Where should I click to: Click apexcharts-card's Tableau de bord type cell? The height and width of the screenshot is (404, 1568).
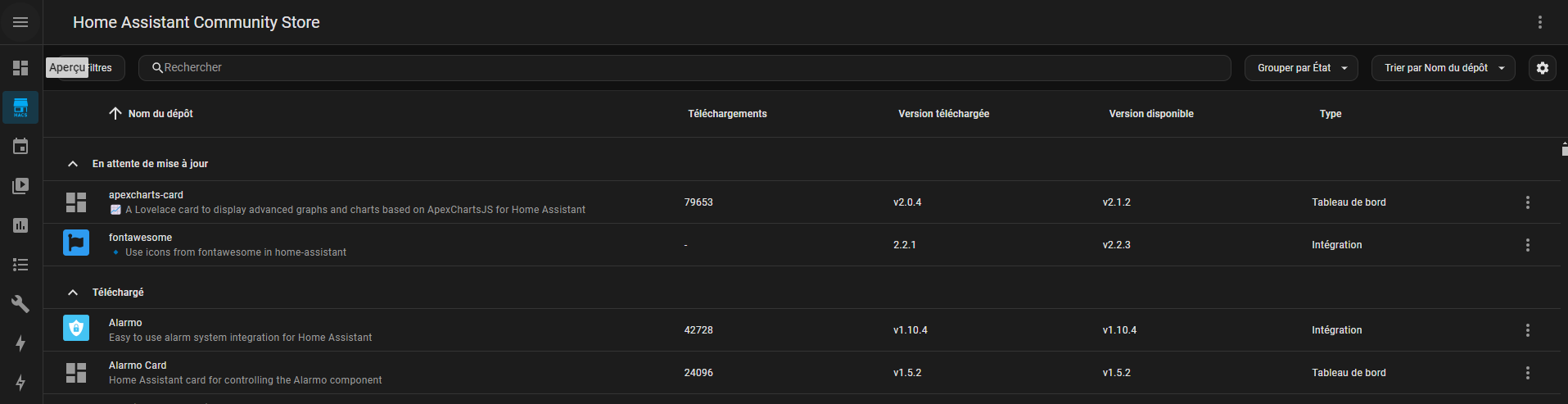tap(1349, 202)
